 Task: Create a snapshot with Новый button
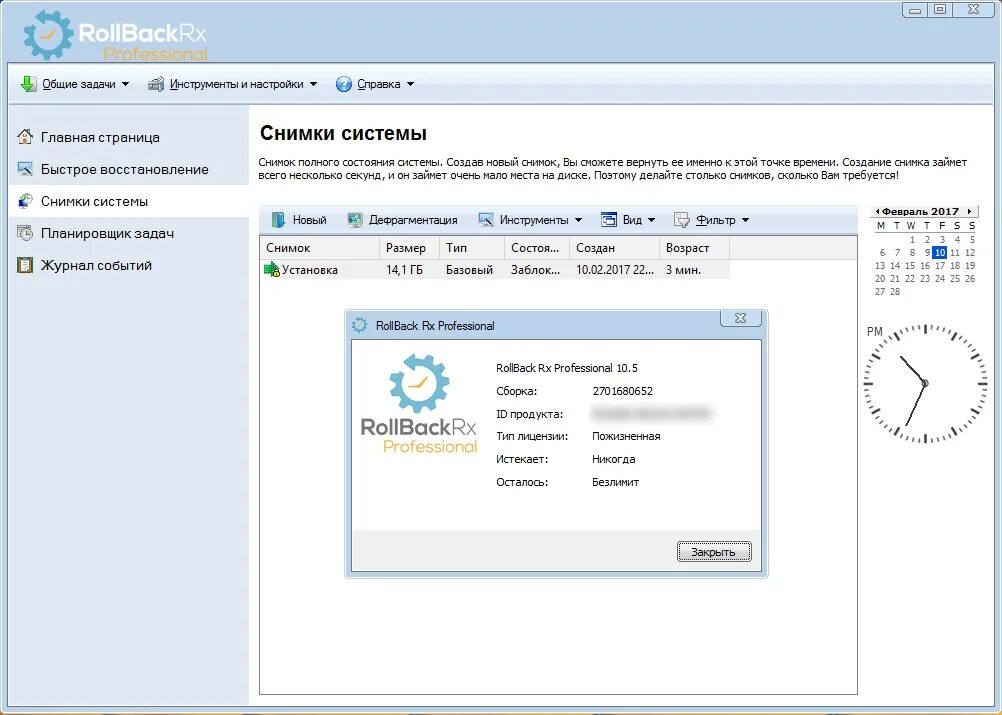[300, 220]
